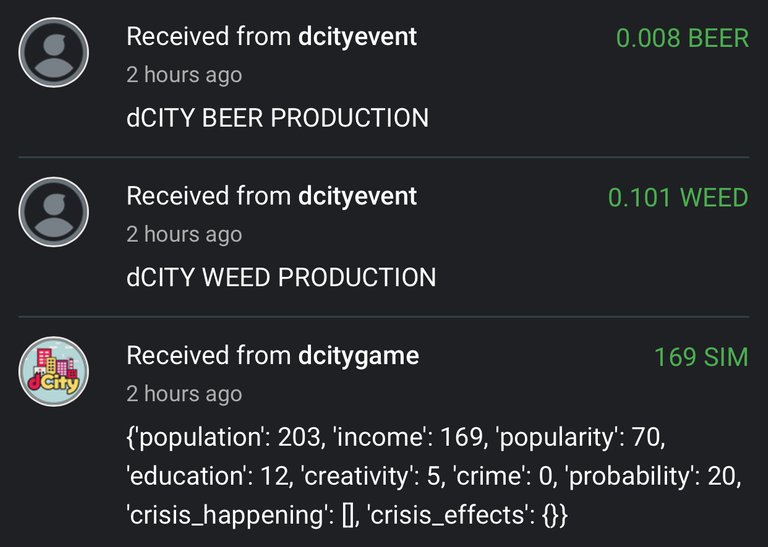
Task: Click the dCITY WEED PRODUCTION memo
Action: click(x=281, y=278)
